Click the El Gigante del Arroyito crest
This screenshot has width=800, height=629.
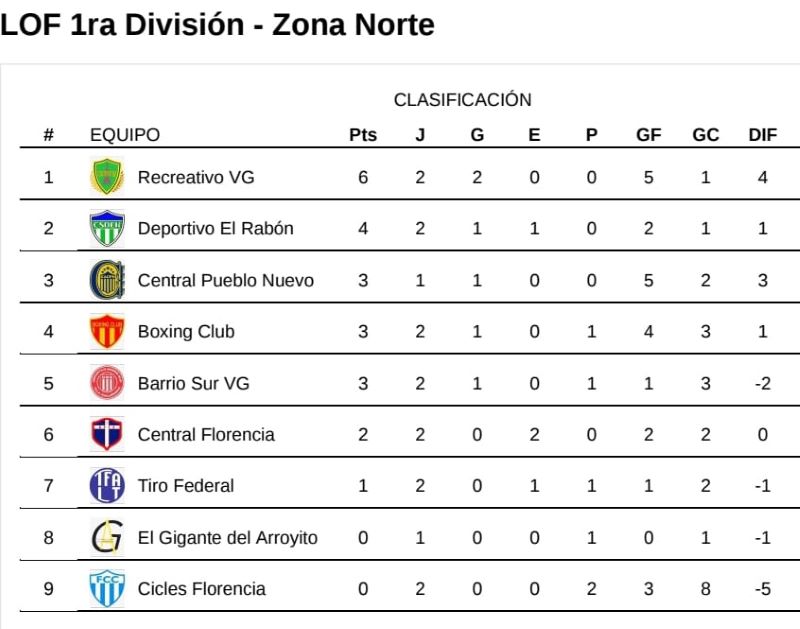106,538
